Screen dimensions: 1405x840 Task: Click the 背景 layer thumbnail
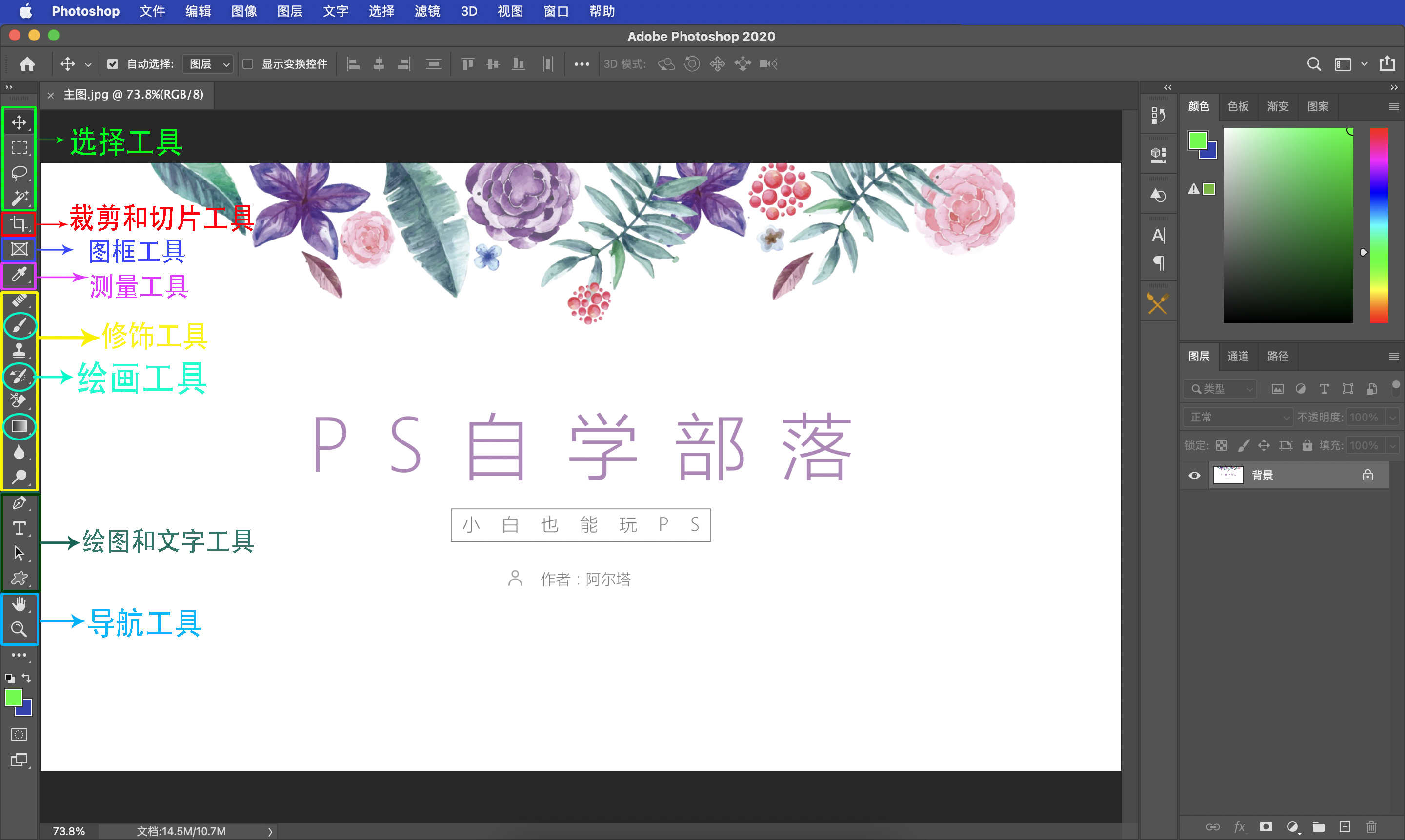1227,475
